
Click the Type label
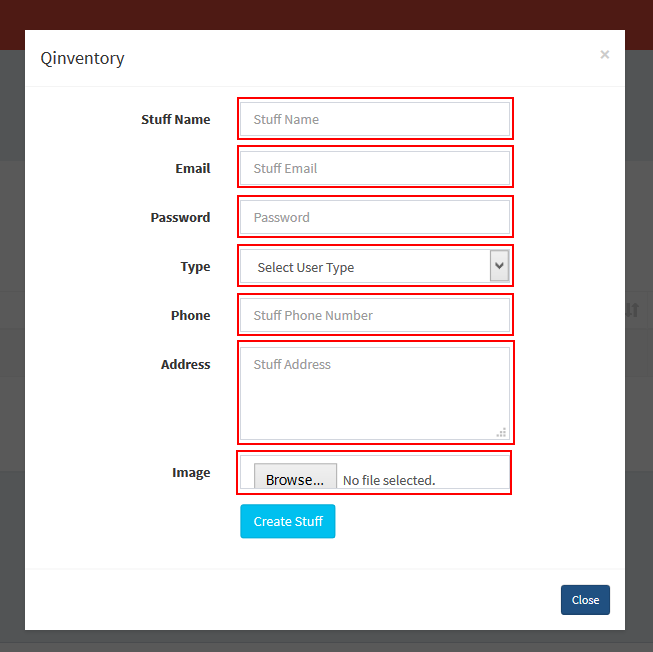195,266
